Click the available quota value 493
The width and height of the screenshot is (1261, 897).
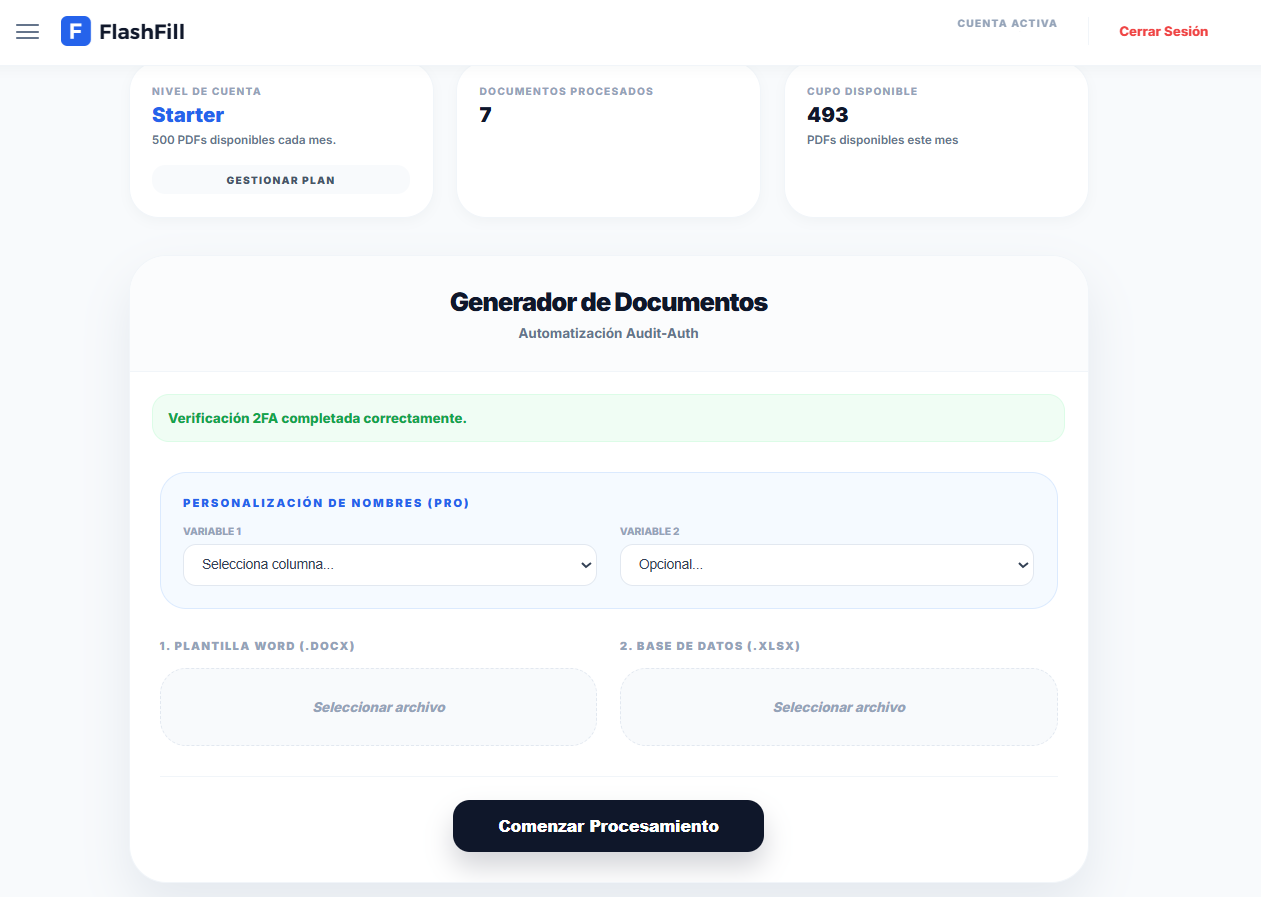pos(827,115)
